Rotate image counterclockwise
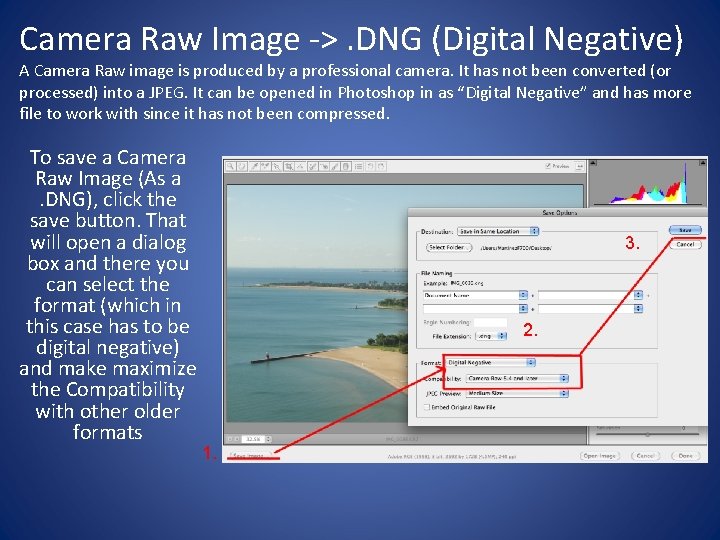This screenshot has height=540, width=720. pyautogui.click(x=370, y=166)
